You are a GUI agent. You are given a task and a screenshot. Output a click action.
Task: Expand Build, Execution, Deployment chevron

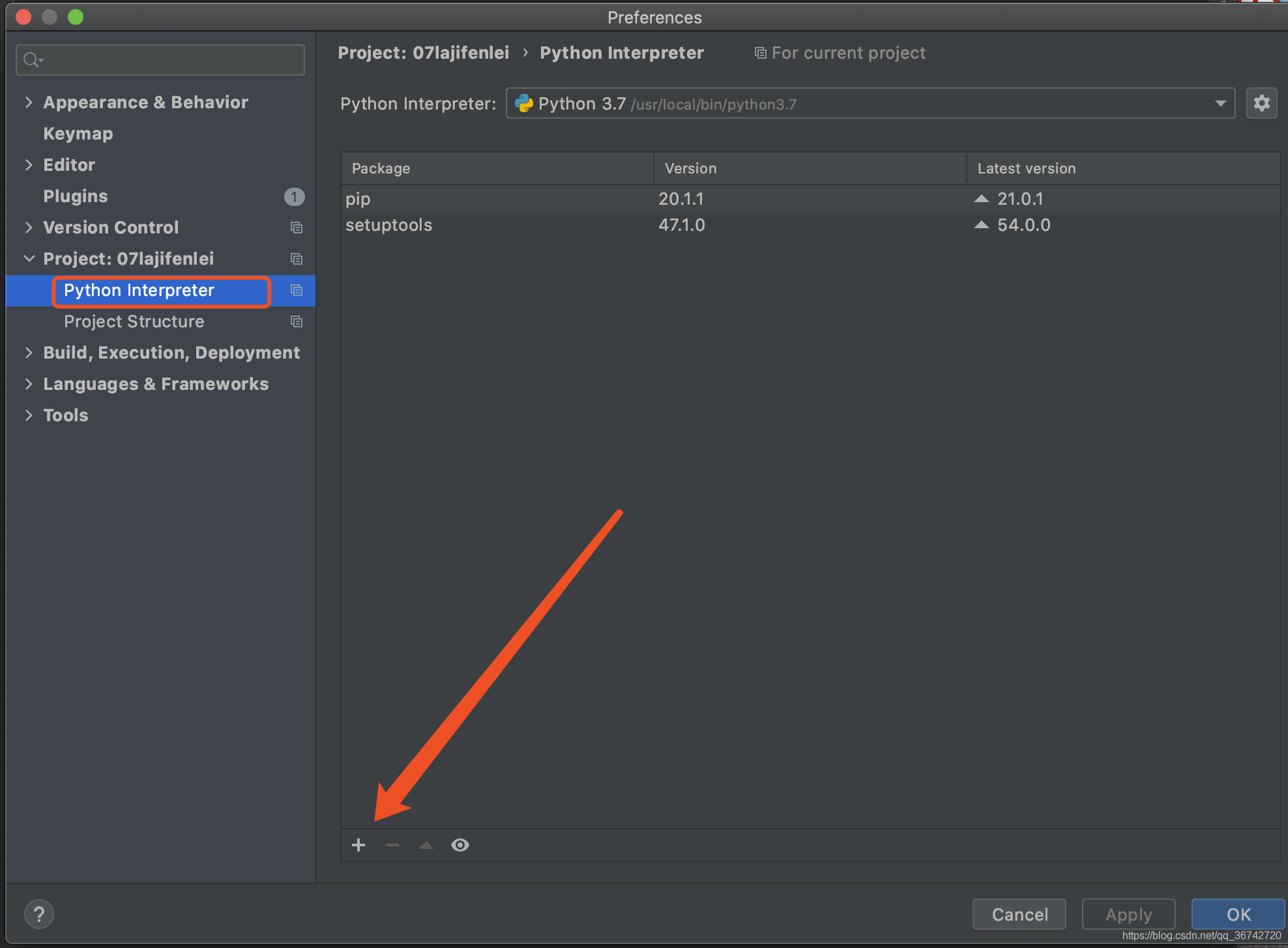29,353
